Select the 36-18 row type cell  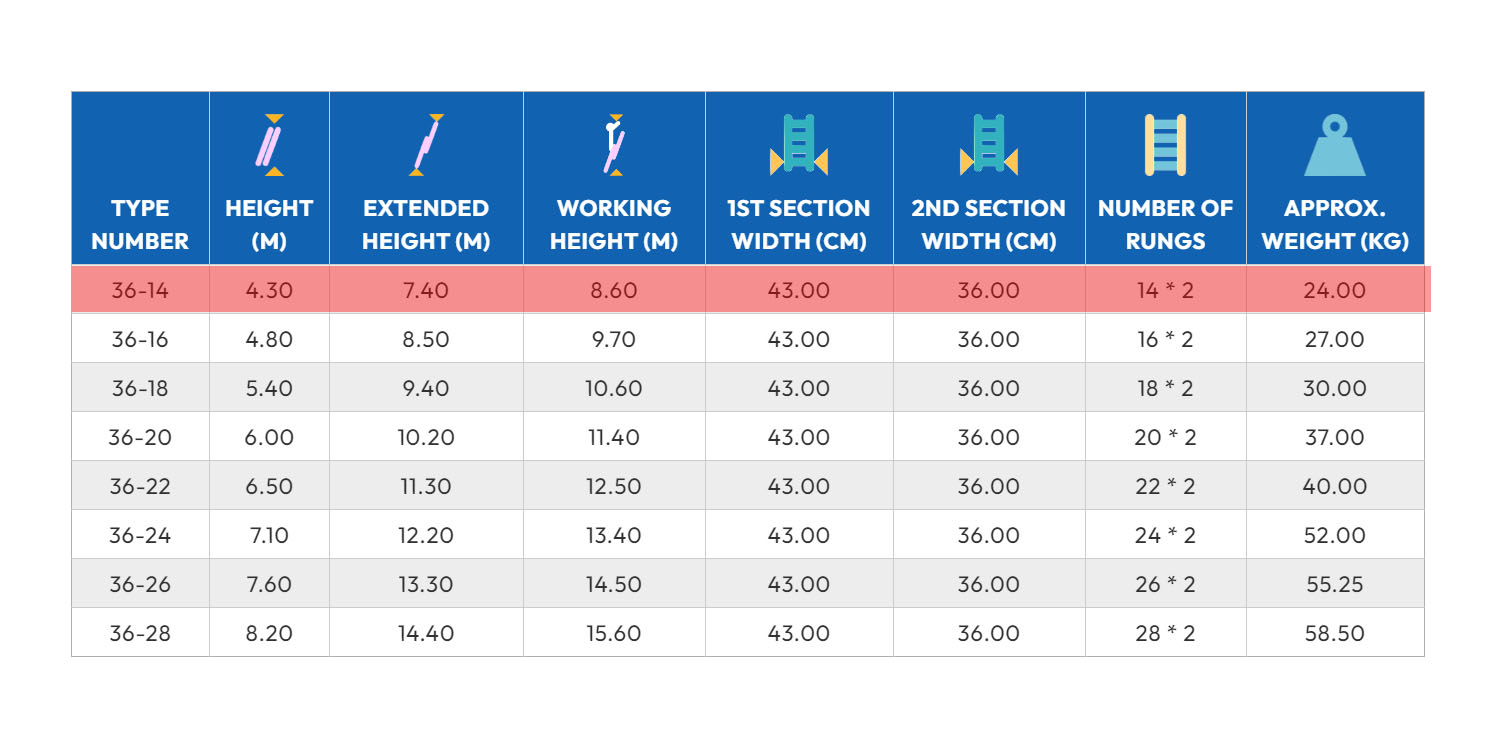[140, 389]
